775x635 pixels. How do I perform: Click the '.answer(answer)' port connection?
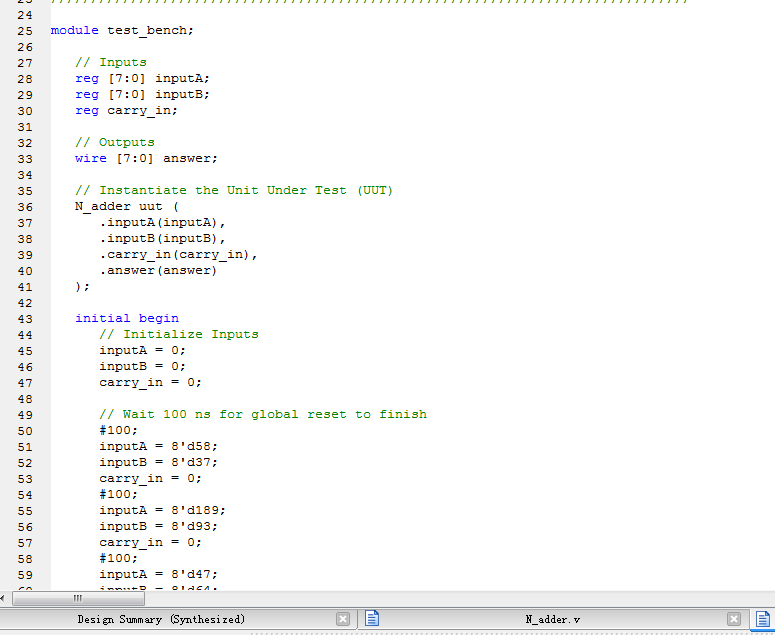[x=158, y=270]
